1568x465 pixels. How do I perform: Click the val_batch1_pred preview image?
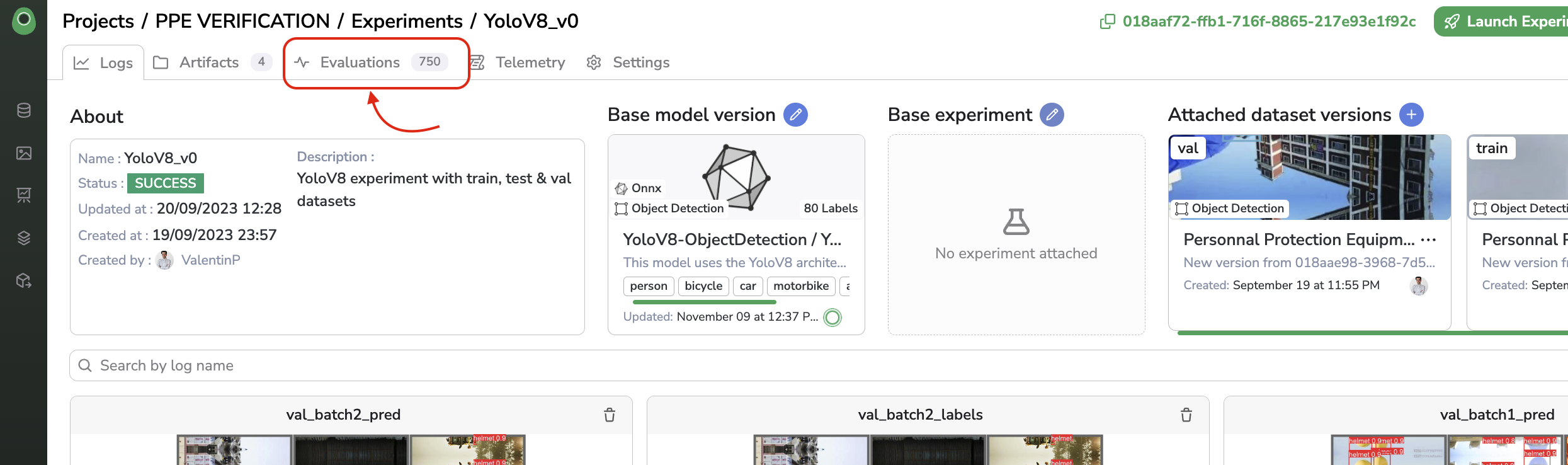(1449, 450)
